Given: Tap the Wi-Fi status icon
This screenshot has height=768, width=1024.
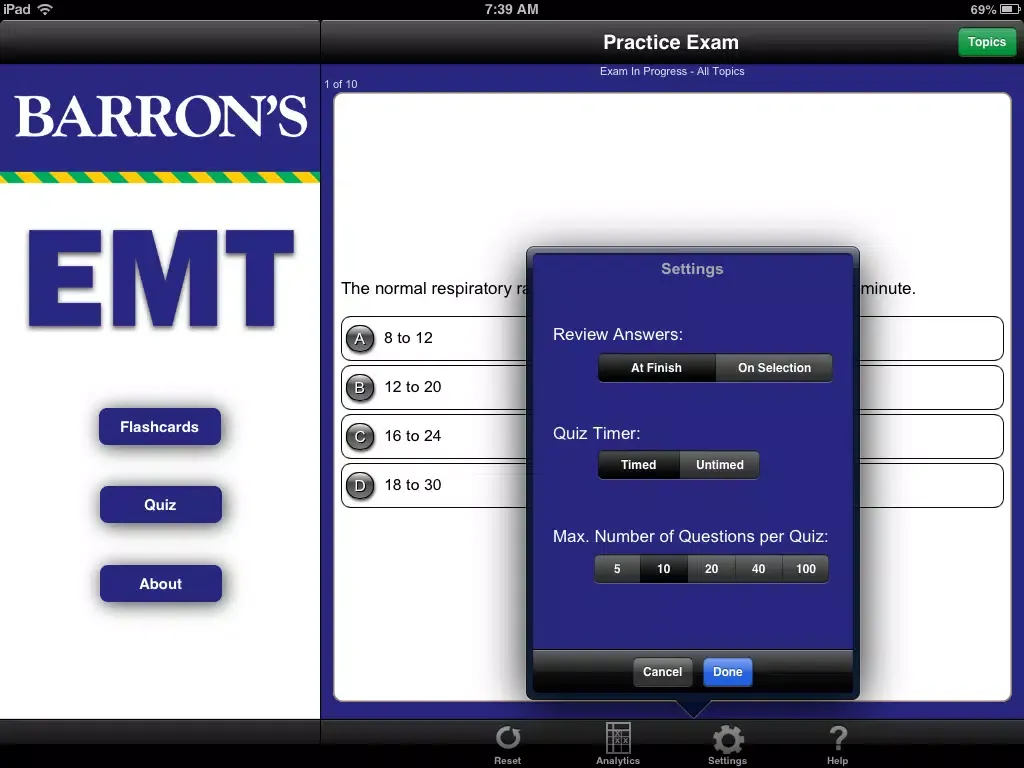Looking at the screenshot, I should [45, 9].
